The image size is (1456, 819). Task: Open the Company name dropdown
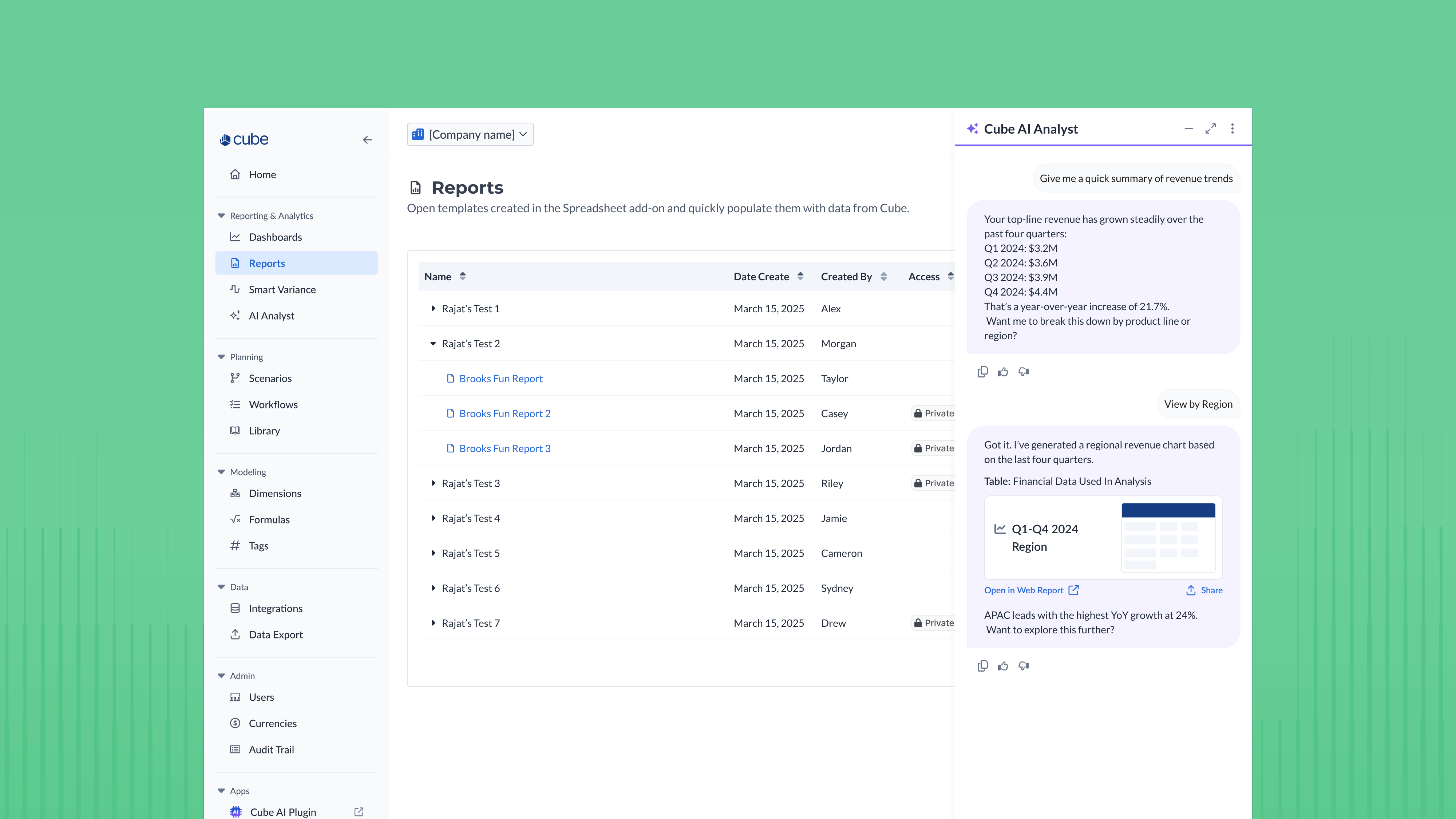pos(470,134)
